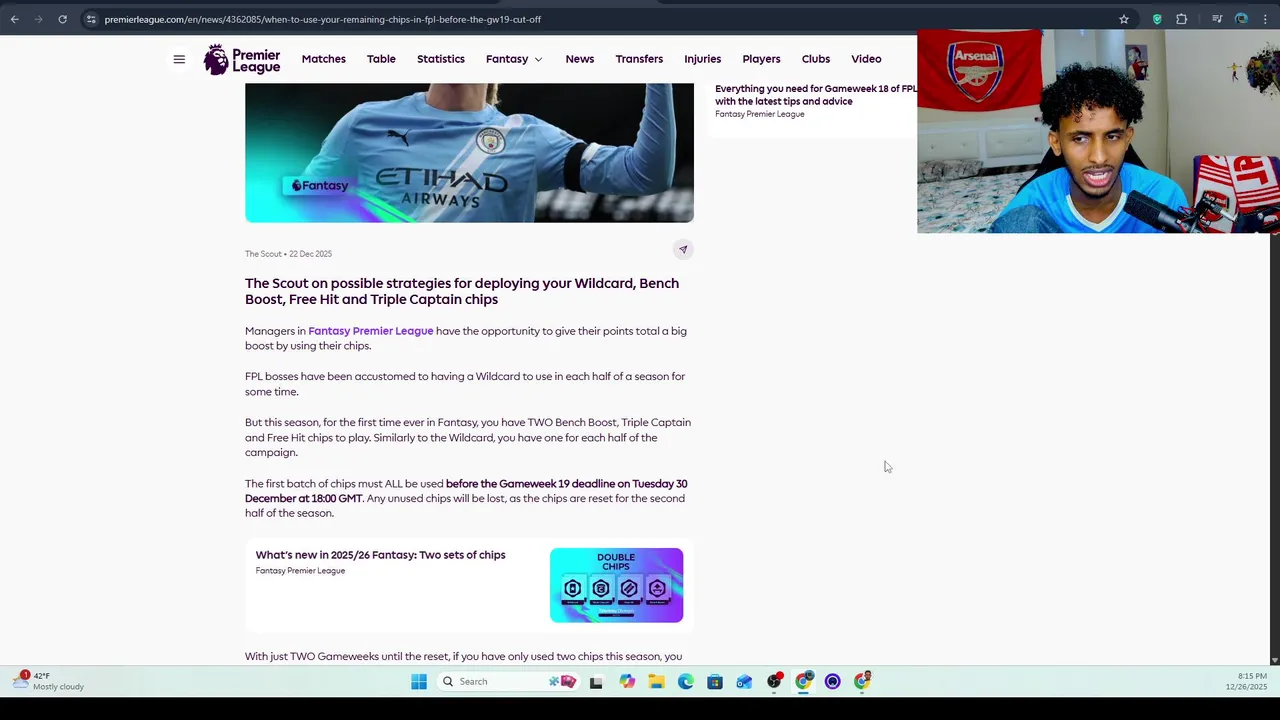Open media controls music icon

click(1217, 19)
